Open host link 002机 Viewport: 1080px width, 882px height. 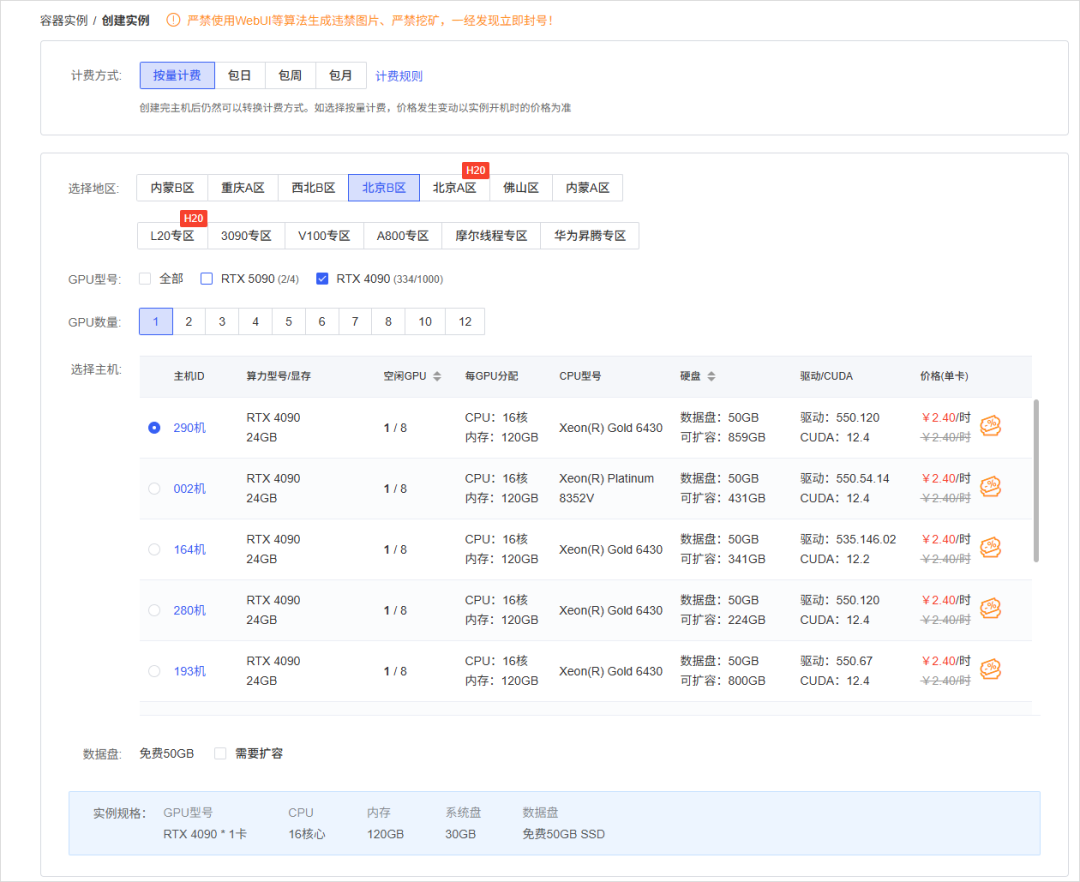[x=189, y=488]
